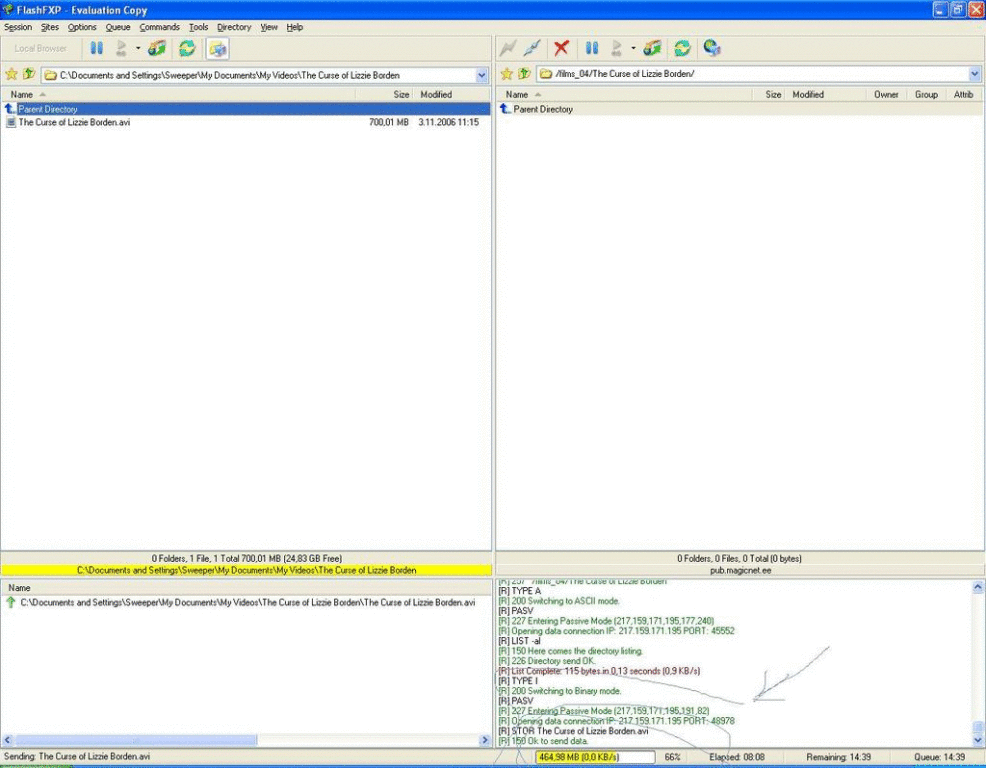Go up one folder in remote pane
Screen dimensions: 986x768
(524, 74)
